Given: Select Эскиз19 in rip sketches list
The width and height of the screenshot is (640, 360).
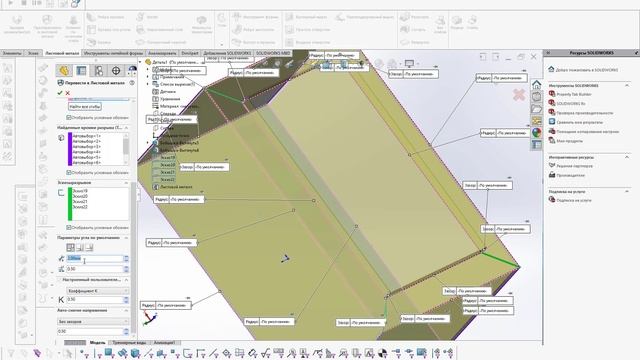Looking at the screenshot, I should point(80,191).
